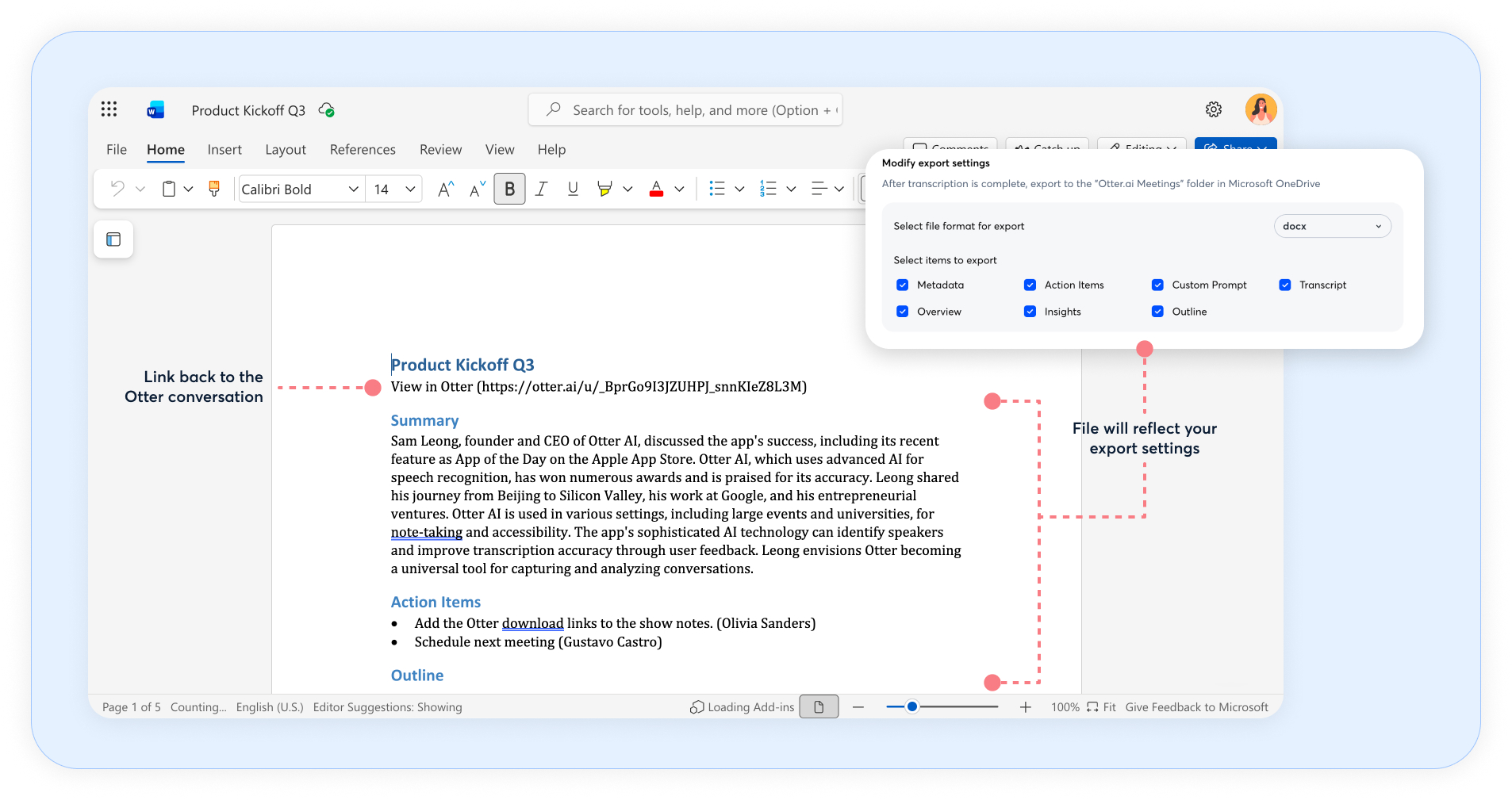Expand bullet list style arrow

point(739,189)
